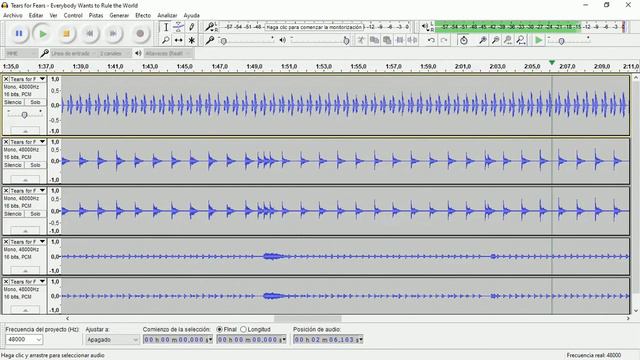This screenshot has height=360, width=640.
Task: Click the Paste icon in edit toolbar
Action: pos(387,40)
